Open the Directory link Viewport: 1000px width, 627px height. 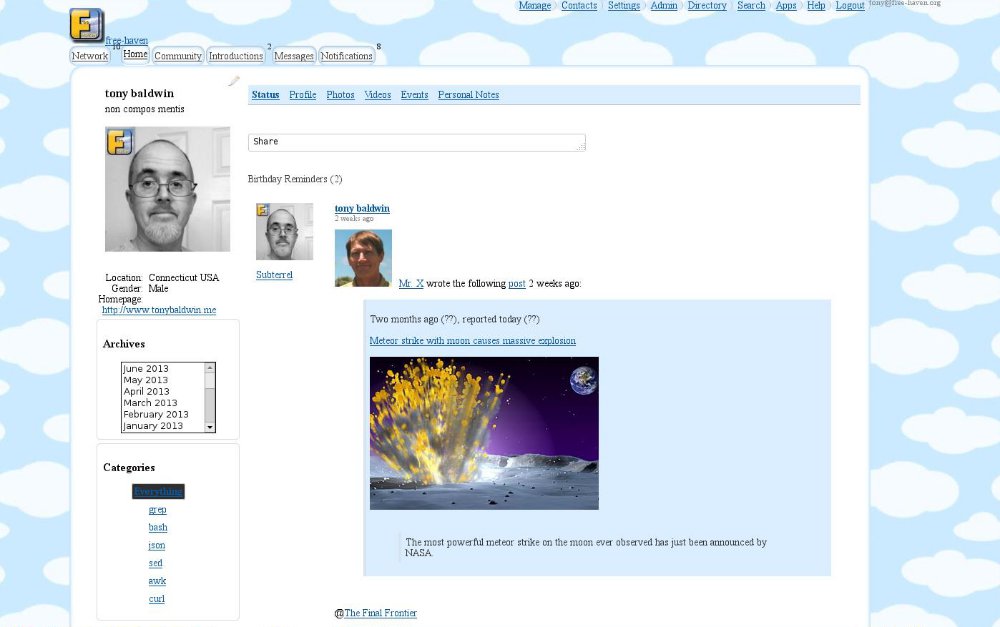point(707,6)
